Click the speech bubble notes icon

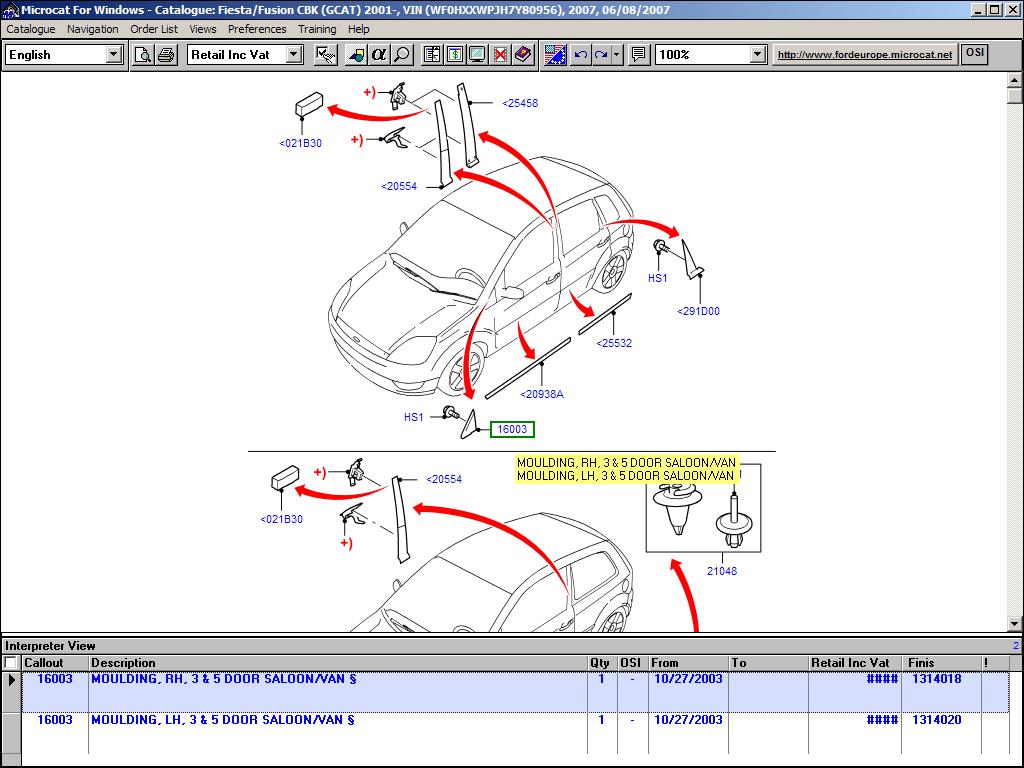point(638,55)
